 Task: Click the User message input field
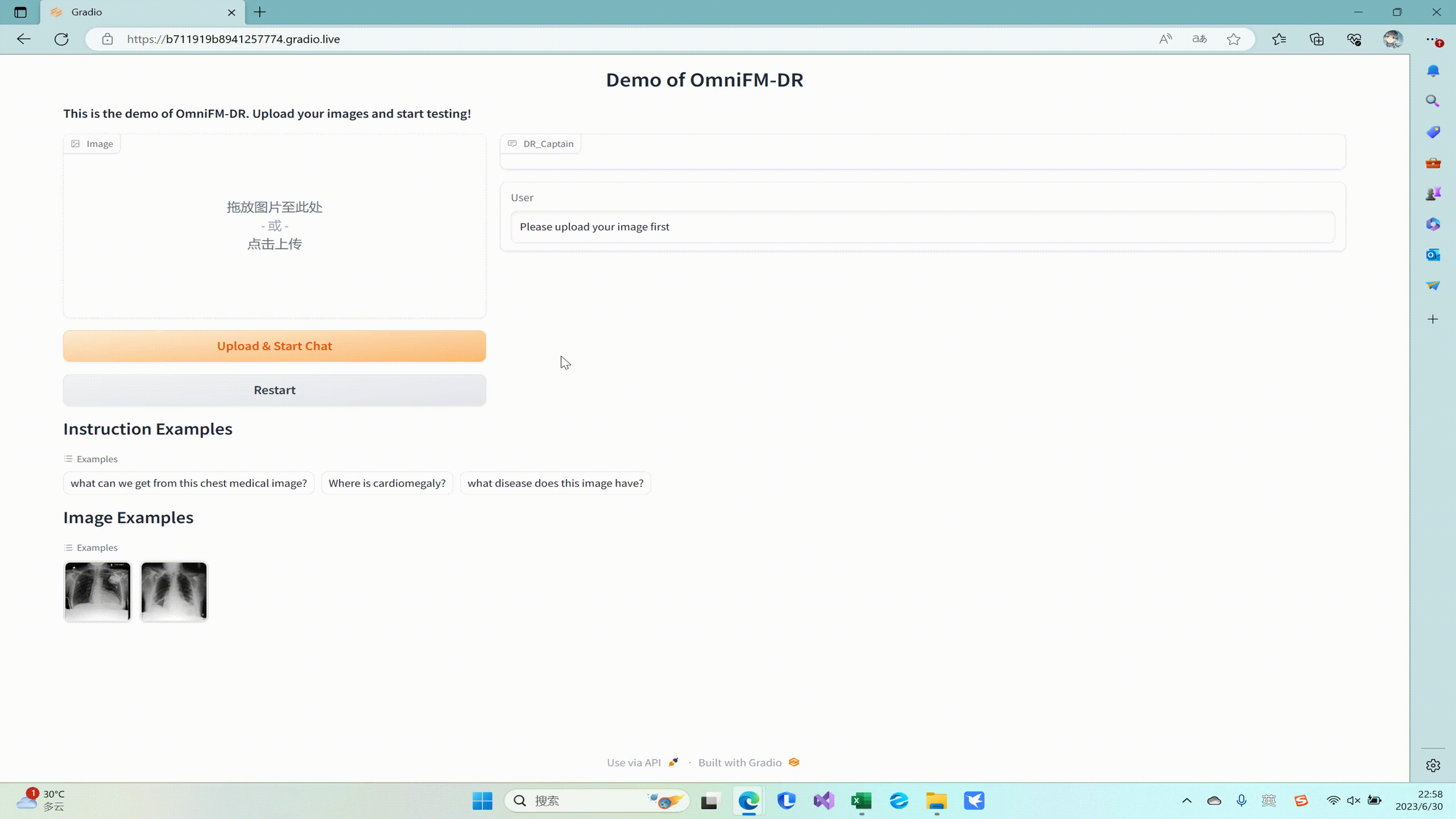pos(923,227)
